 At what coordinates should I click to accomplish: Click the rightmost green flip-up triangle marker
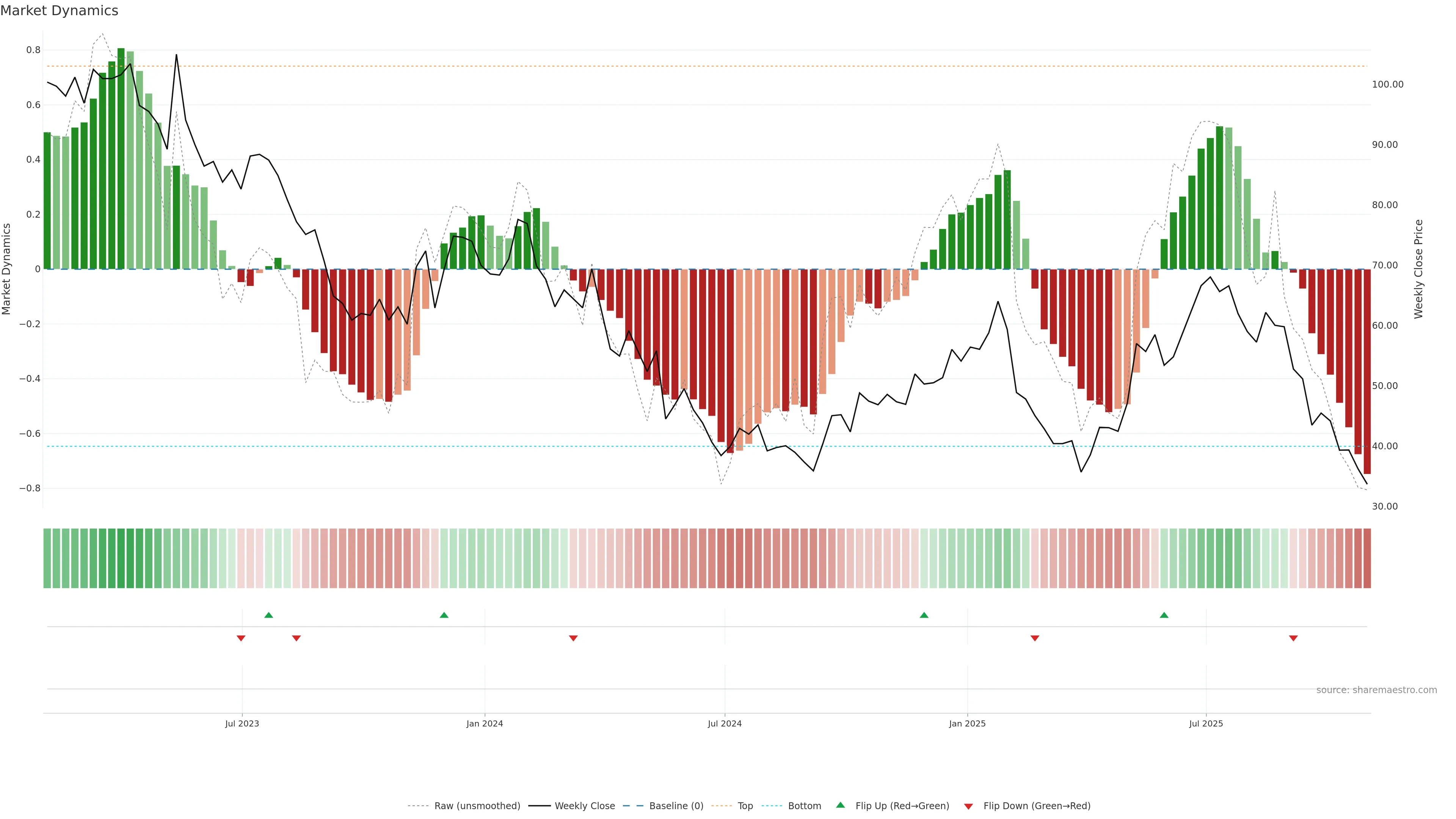(x=1164, y=615)
